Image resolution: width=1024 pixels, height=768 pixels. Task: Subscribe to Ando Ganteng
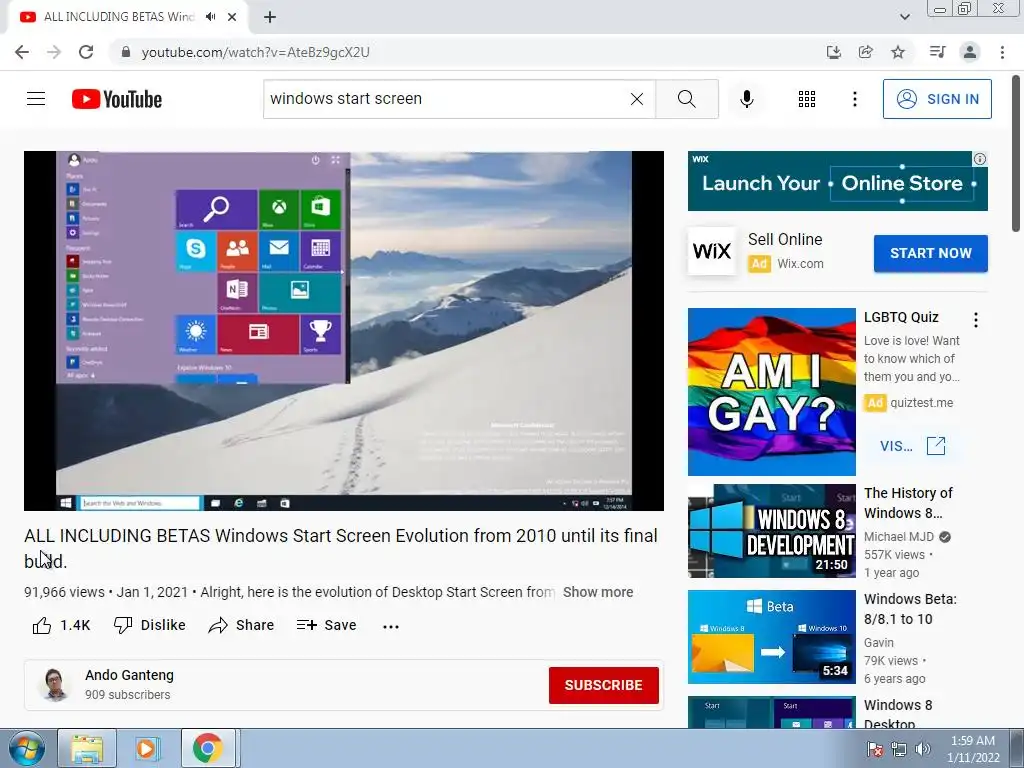click(x=603, y=685)
